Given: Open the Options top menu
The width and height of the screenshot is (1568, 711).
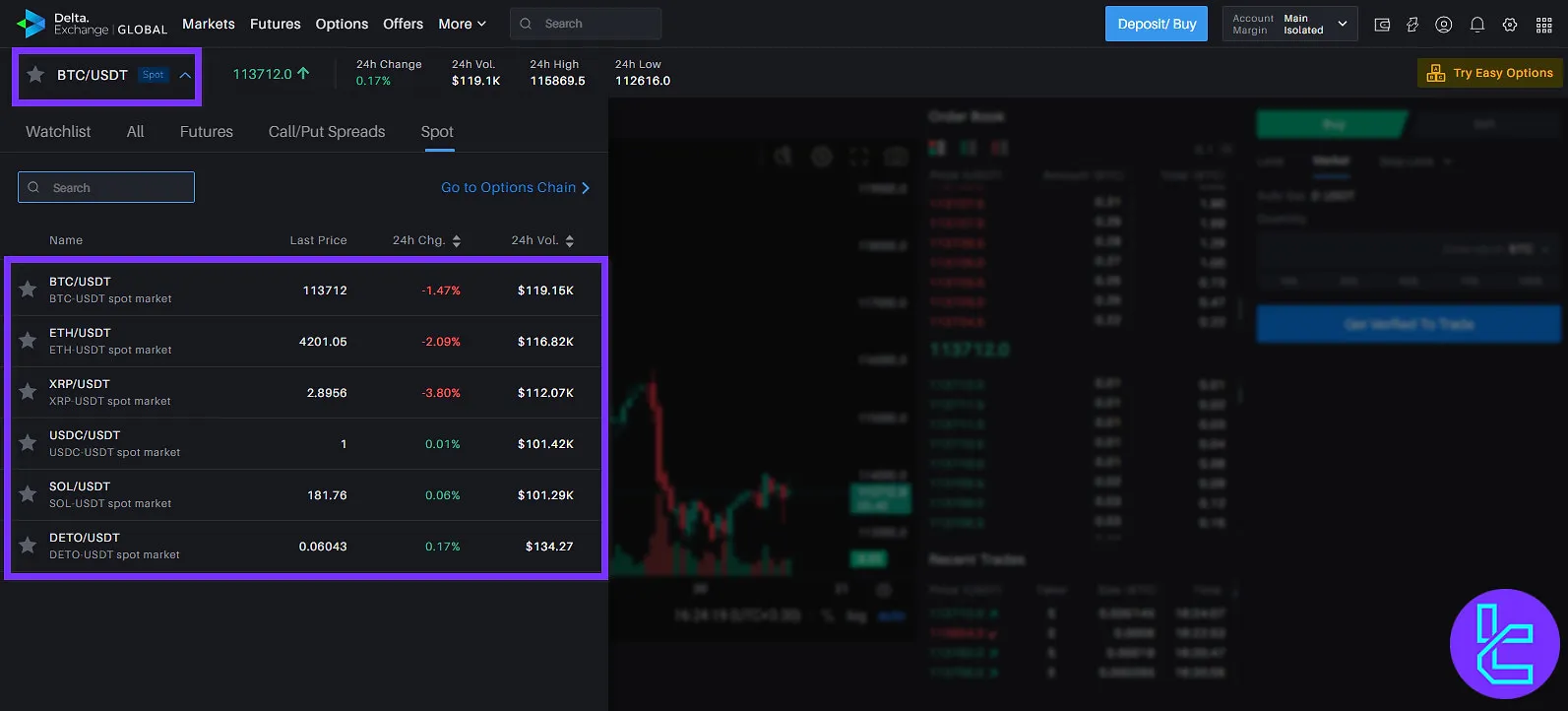Looking at the screenshot, I should tap(342, 24).
